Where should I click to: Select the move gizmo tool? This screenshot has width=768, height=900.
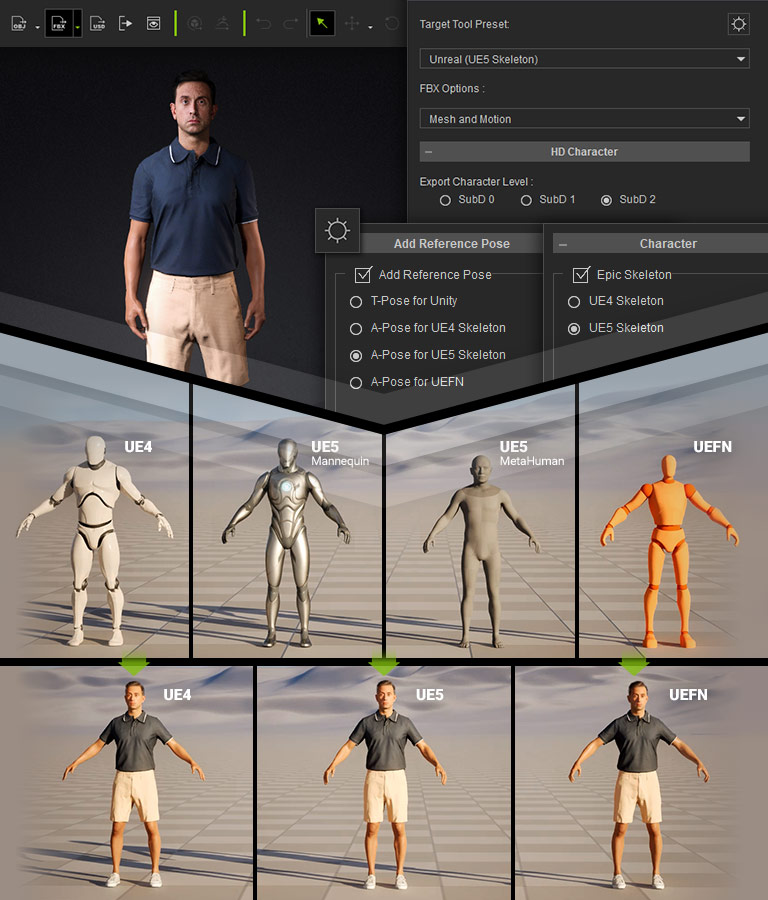click(x=352, y=23)
